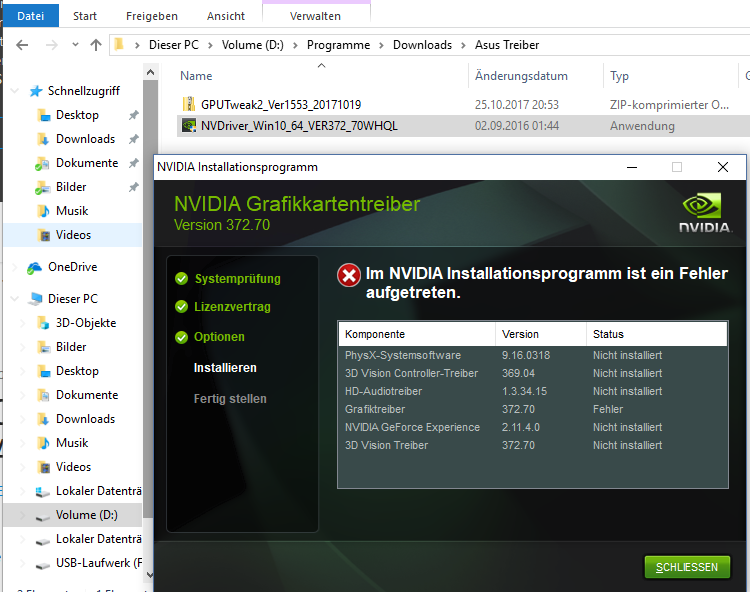Switch to the Ansicht ribbon tab

pyautogui.click(x=226, y=16)
